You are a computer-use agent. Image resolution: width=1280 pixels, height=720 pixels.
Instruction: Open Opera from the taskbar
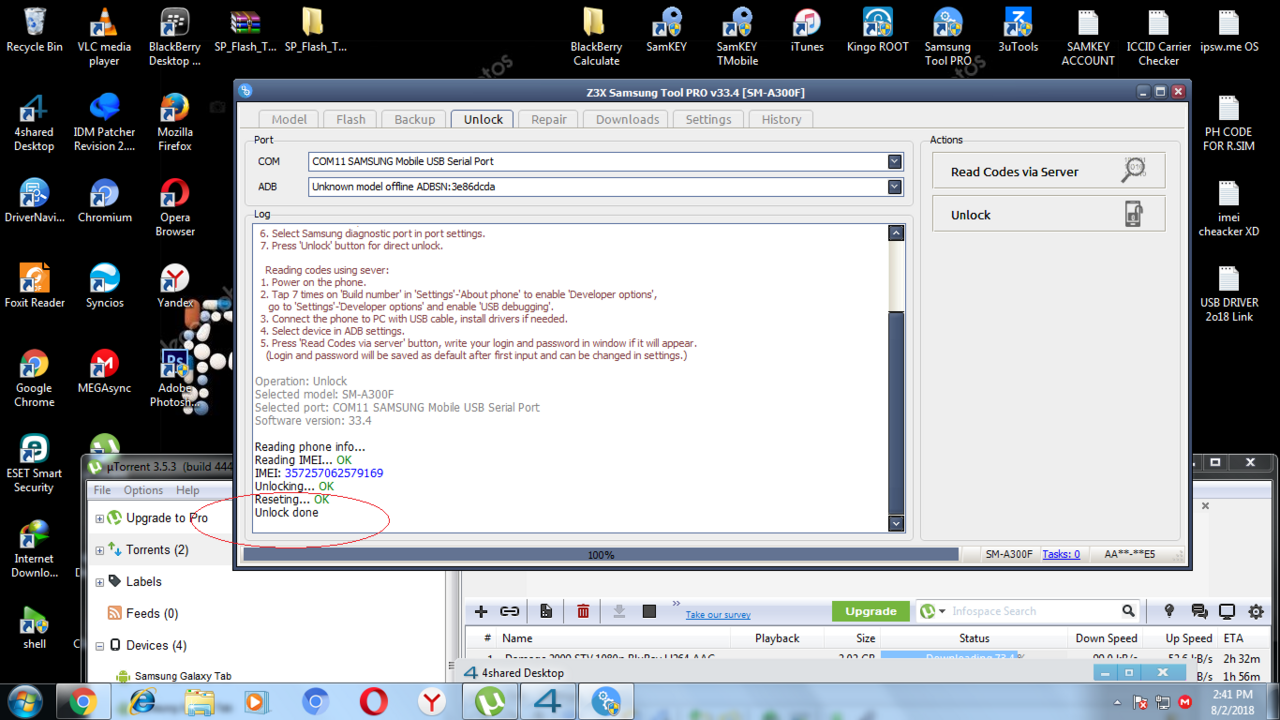point(374,701)
